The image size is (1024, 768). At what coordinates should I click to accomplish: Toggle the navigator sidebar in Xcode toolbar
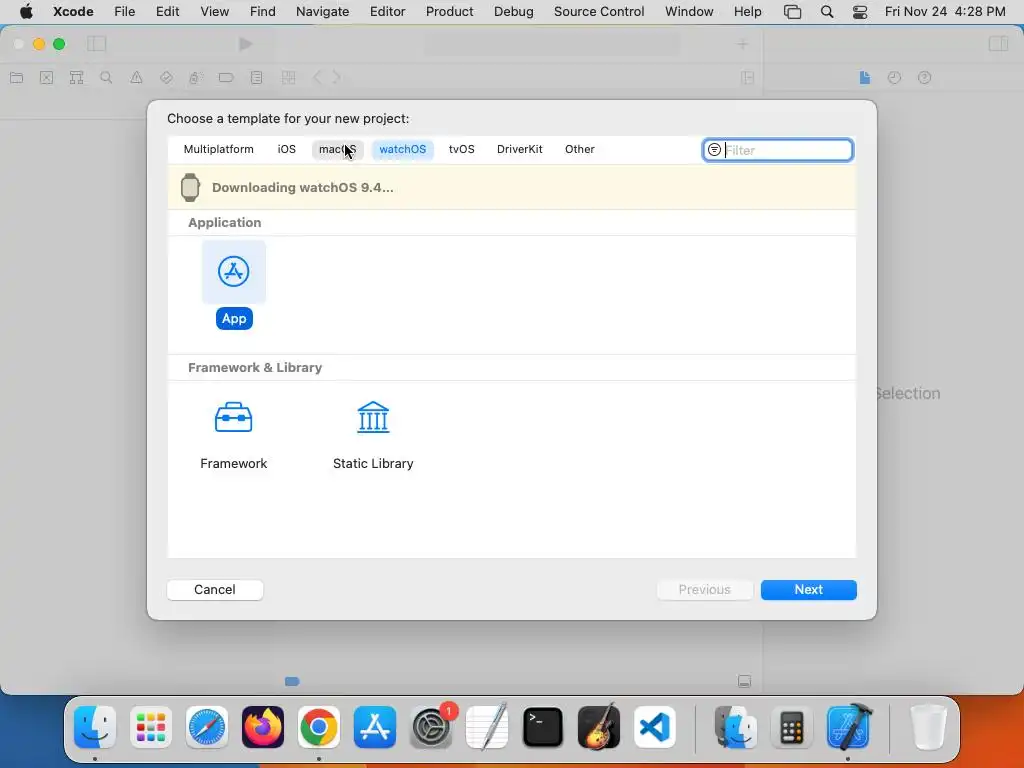pos(97,44)
